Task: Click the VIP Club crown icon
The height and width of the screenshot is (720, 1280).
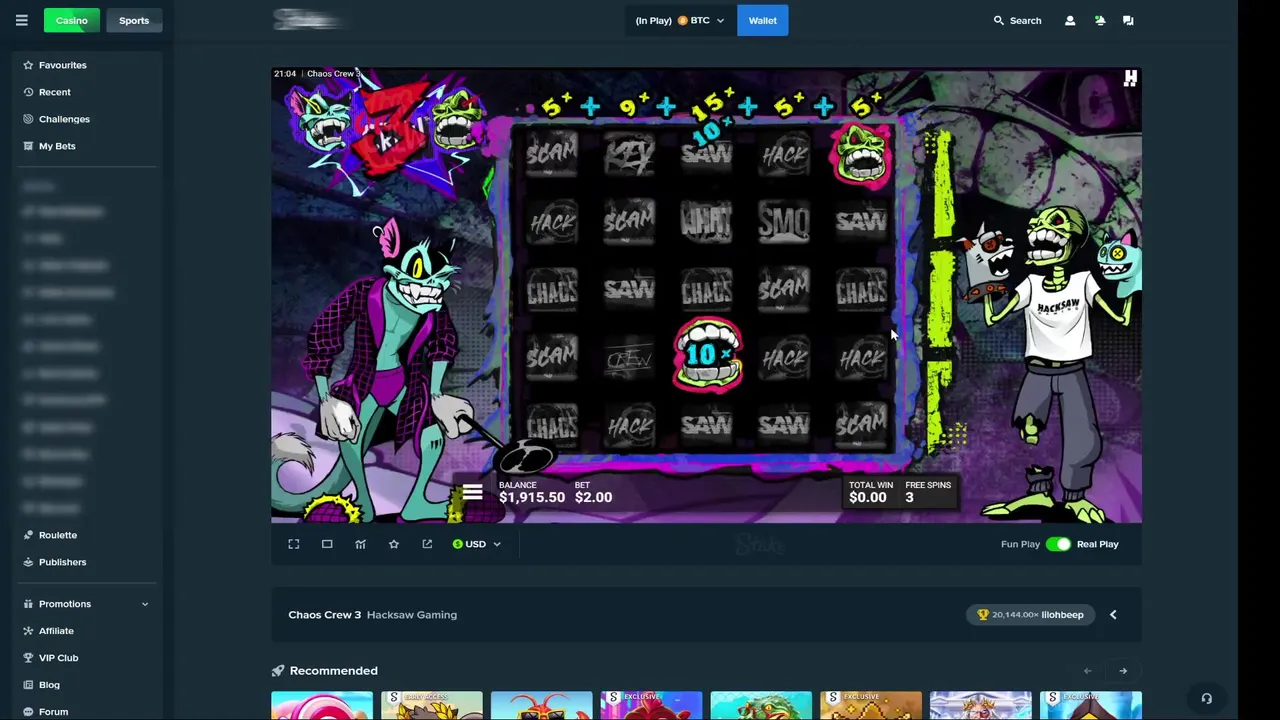Action: (x=28, y=658)
